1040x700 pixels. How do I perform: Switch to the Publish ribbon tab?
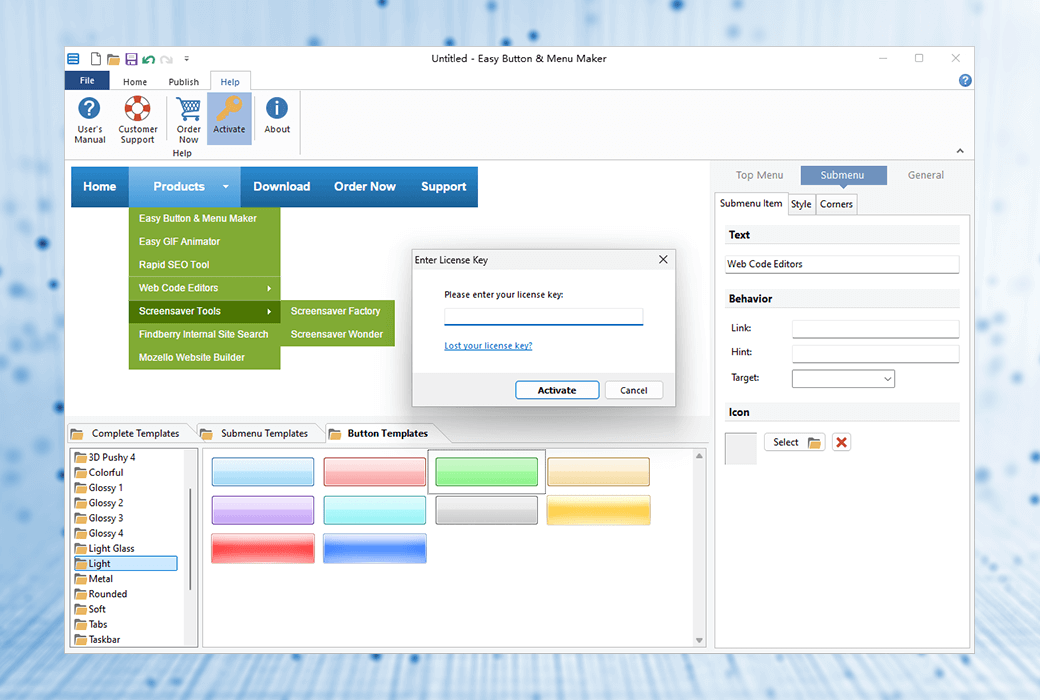(183, 82)
